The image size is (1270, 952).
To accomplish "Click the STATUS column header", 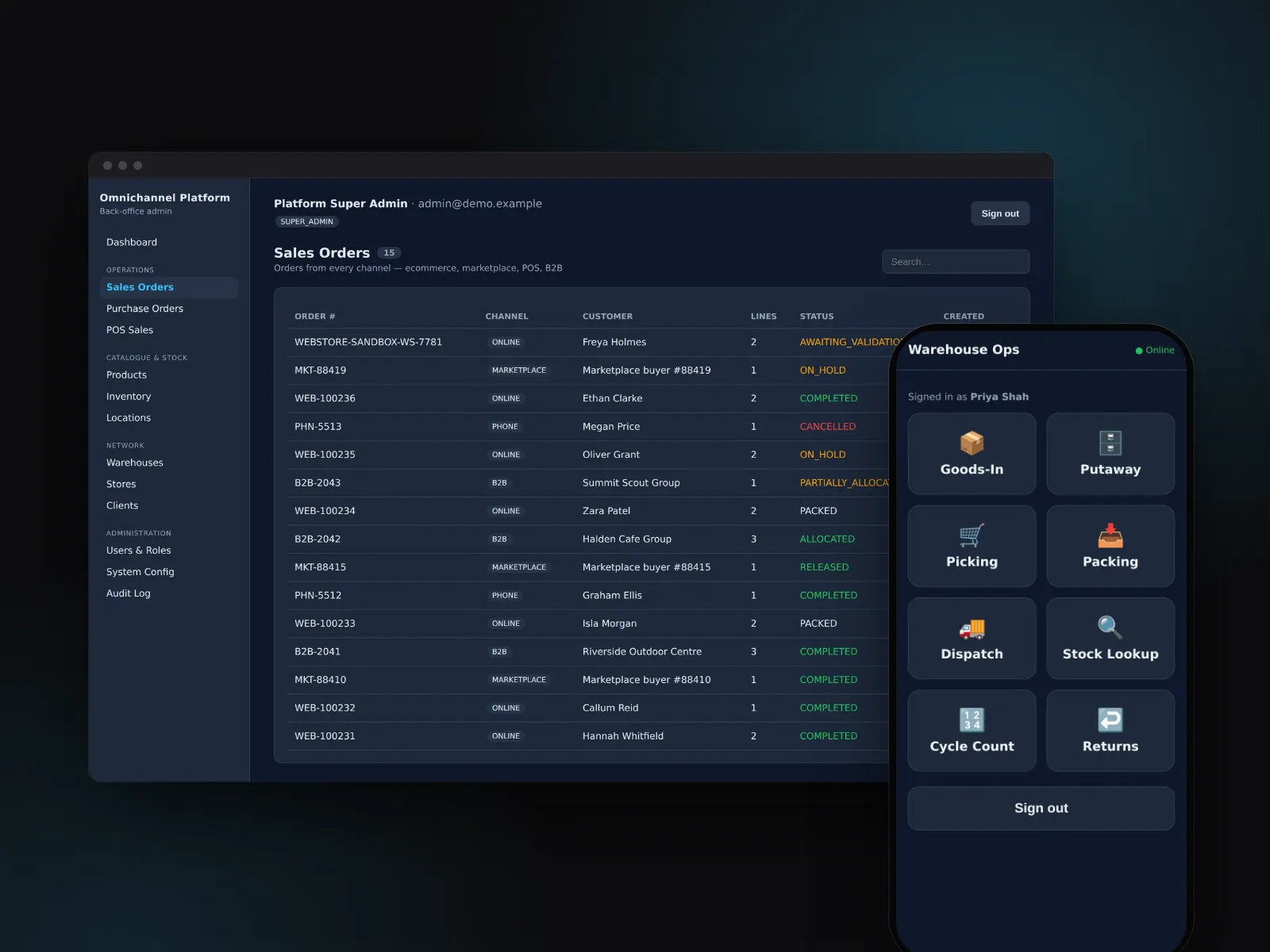I will pos(817,317).
